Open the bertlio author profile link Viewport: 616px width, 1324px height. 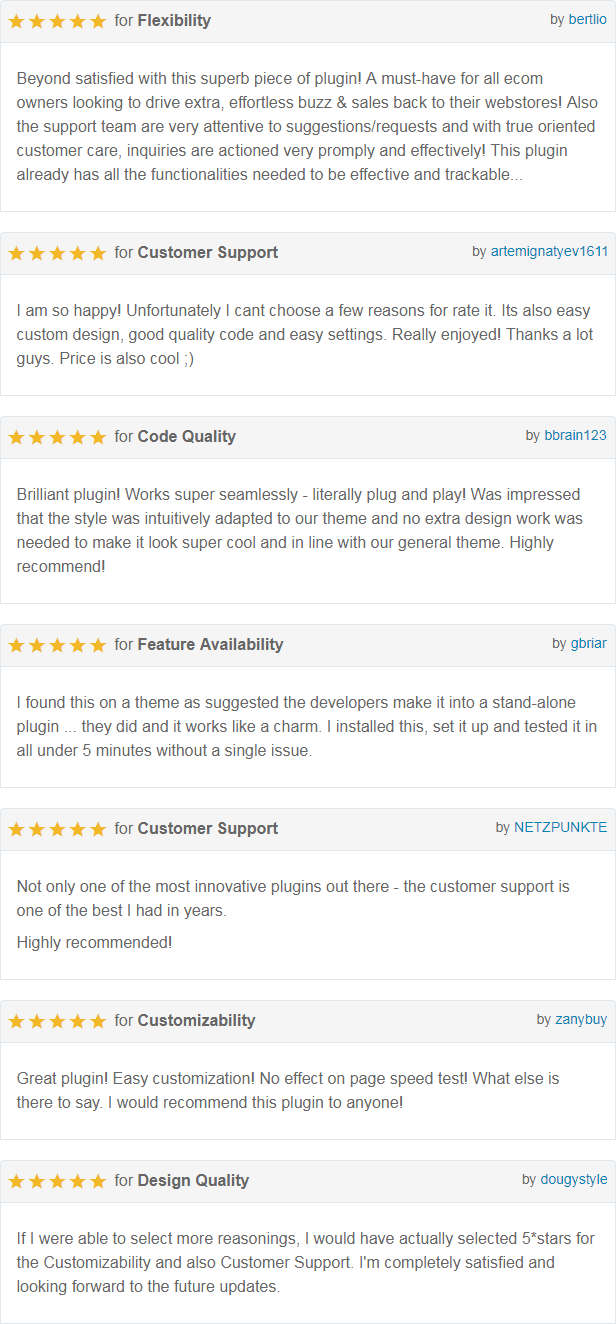point(587,20)
